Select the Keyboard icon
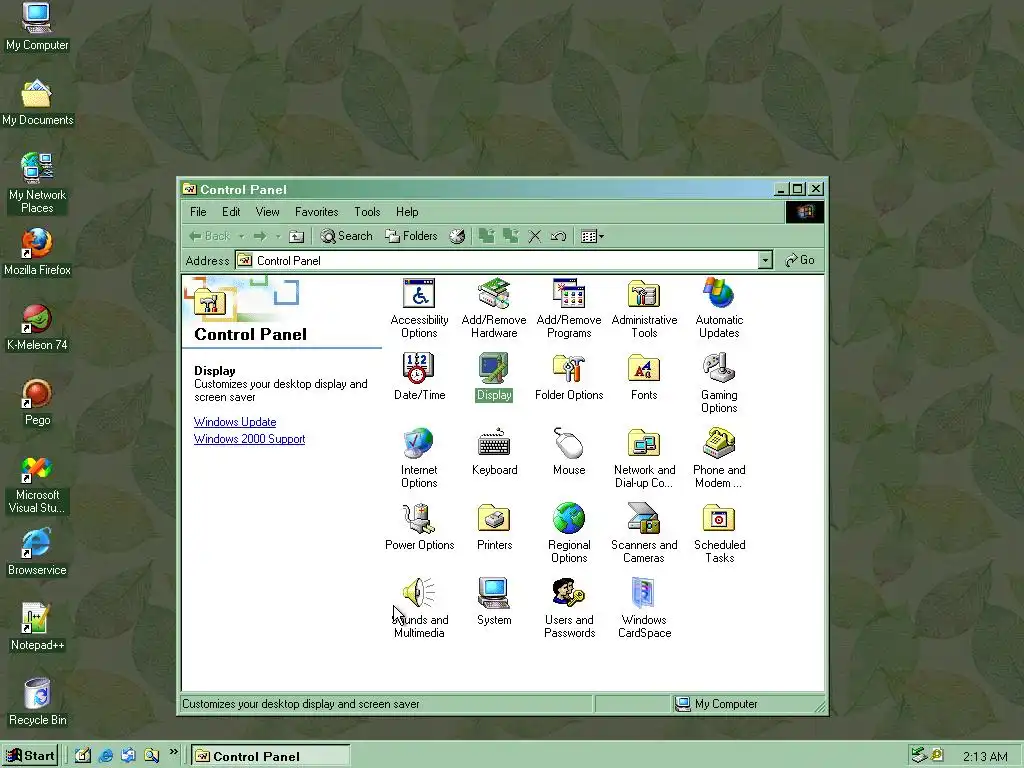The width and height of the screenshot is (1024, 768). (x=494, y=451)
